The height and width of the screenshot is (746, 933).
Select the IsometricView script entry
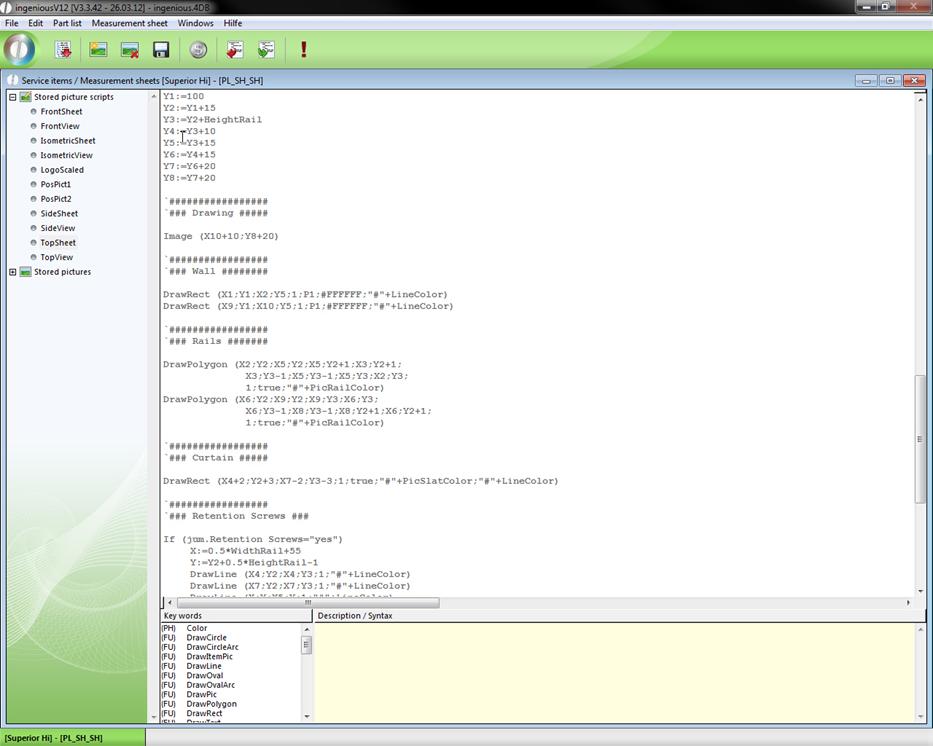66,155
